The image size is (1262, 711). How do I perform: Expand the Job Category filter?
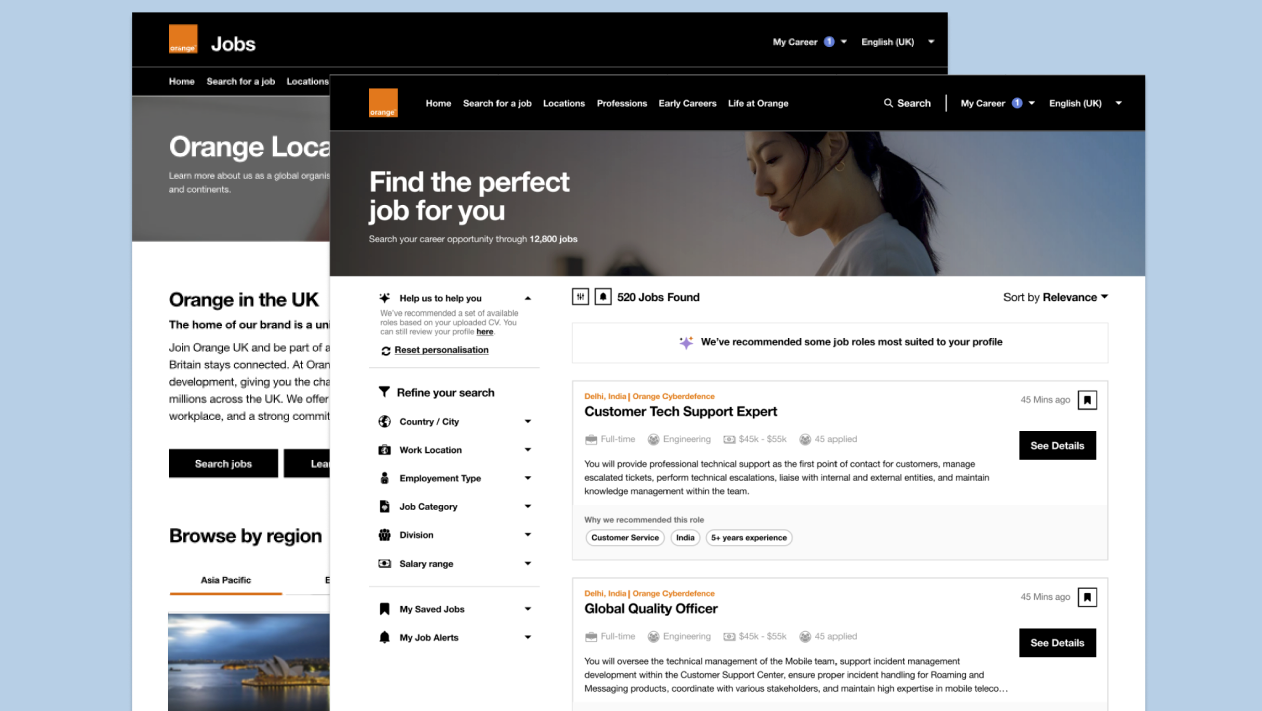(x=528, y=507)
